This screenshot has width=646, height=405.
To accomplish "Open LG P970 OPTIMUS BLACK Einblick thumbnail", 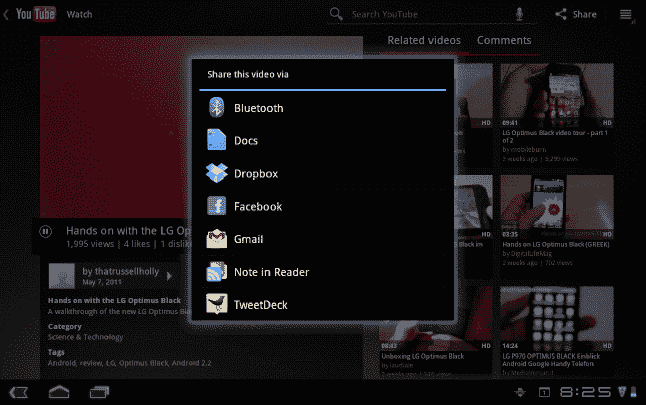I will click(557, 318).
